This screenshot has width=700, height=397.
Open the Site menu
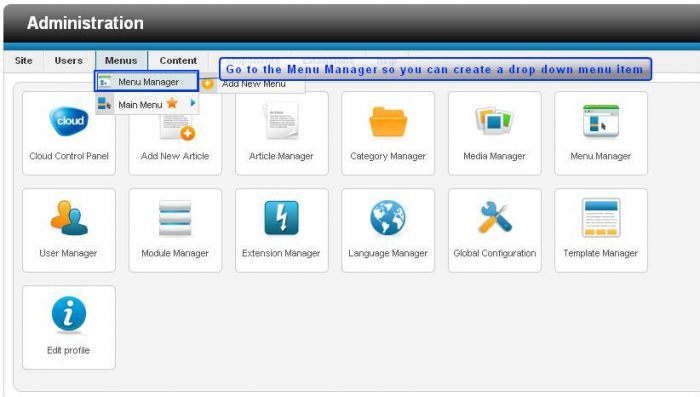pyautogui.click(x=24, y=60)
